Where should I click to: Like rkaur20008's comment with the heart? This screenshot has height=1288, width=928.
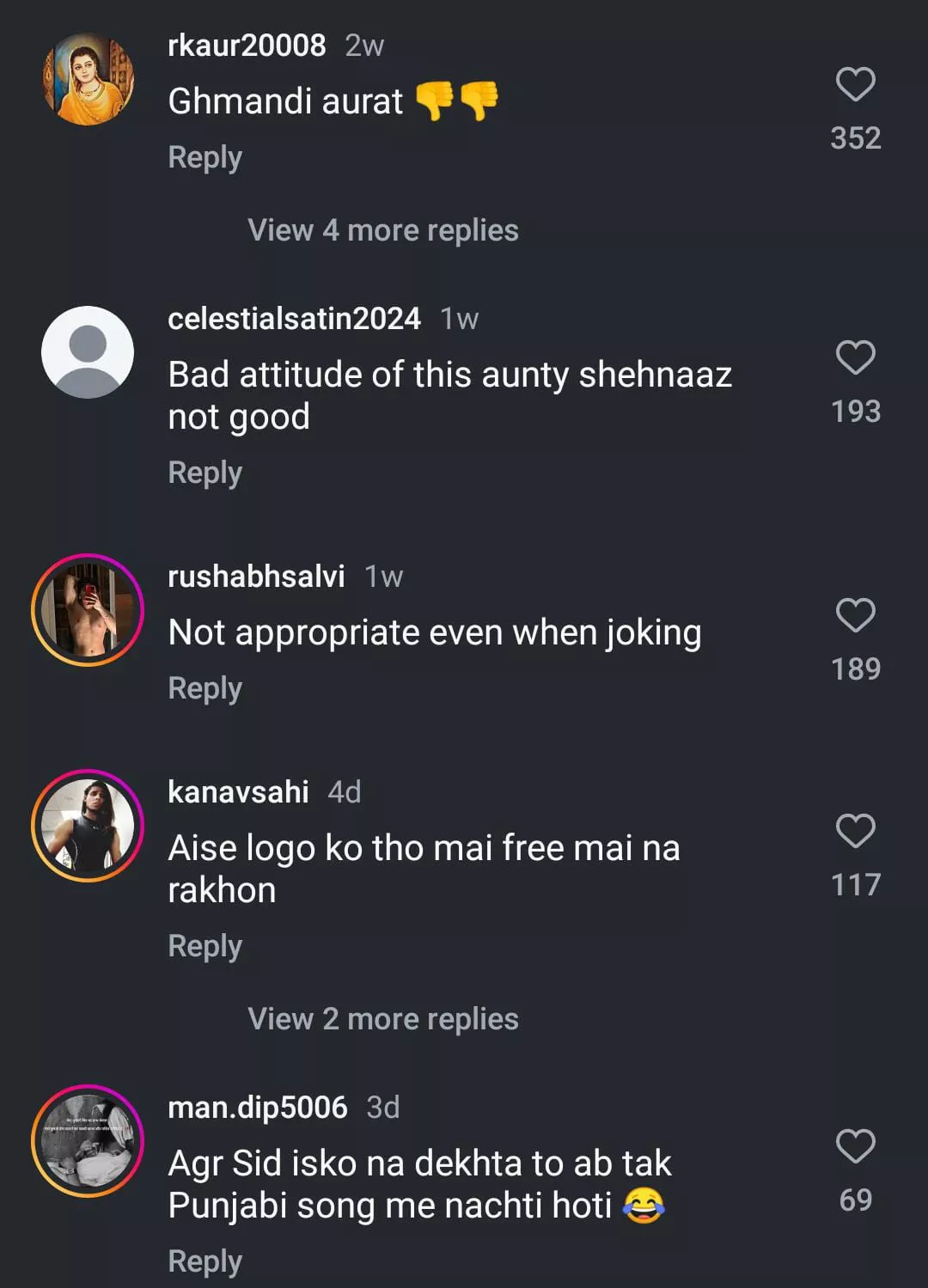point(855,85)
